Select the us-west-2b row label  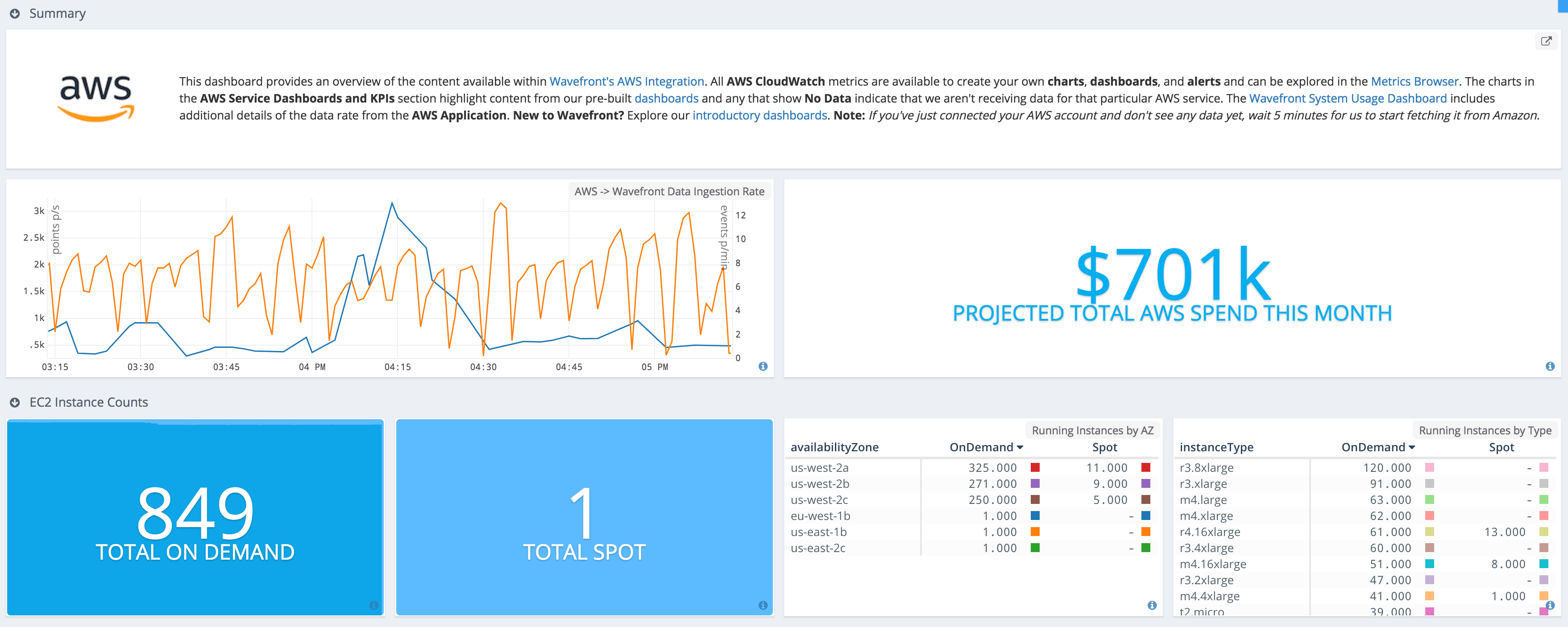[x=819, y=483]
